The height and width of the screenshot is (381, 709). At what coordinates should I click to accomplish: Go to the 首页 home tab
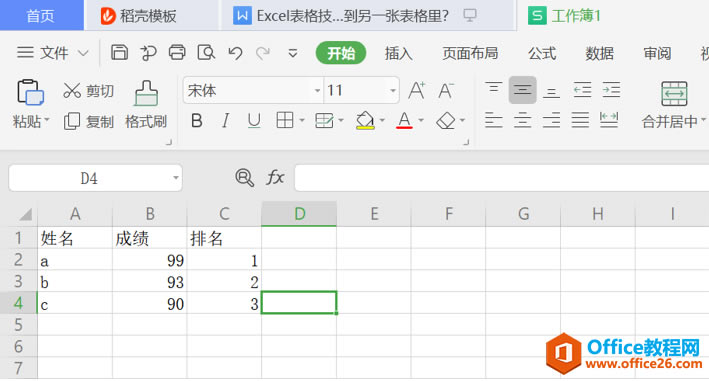(41, 15)
